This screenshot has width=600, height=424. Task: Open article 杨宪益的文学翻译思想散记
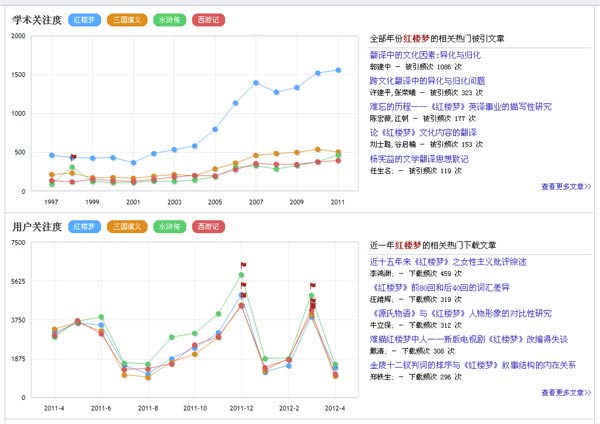click(x=419, y=159)
